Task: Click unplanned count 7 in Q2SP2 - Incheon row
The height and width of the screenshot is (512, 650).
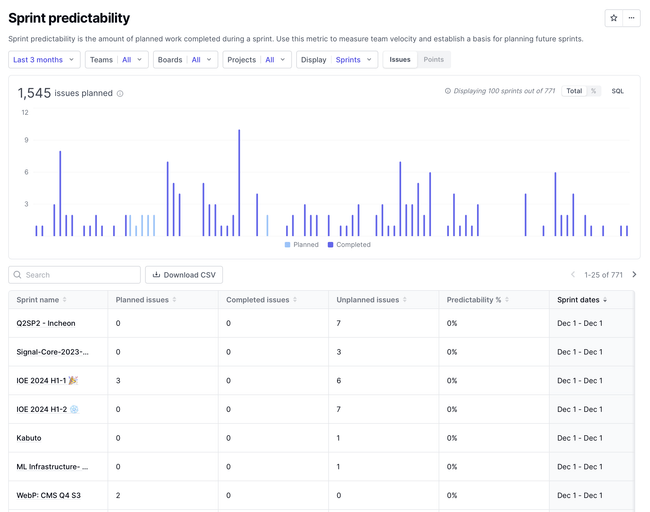Action: tap(339, 323)
